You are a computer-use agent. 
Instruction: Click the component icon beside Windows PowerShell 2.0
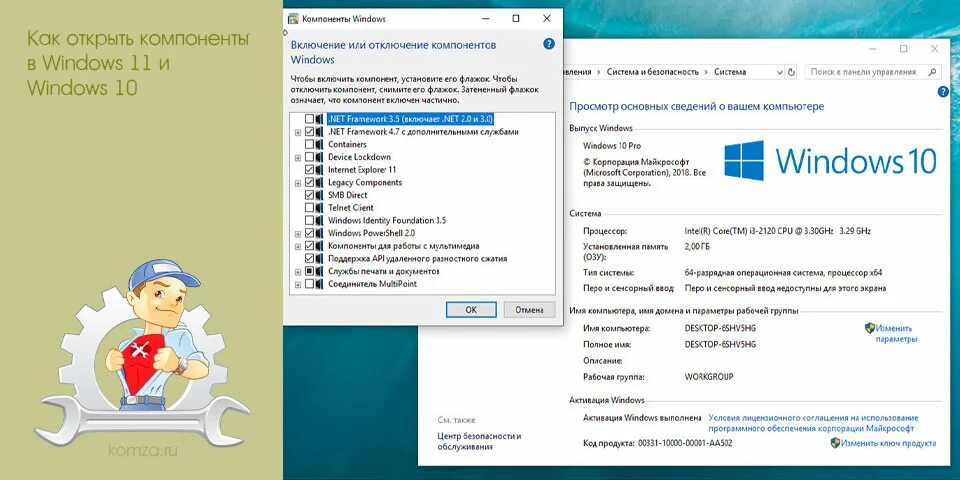(320, 233)
